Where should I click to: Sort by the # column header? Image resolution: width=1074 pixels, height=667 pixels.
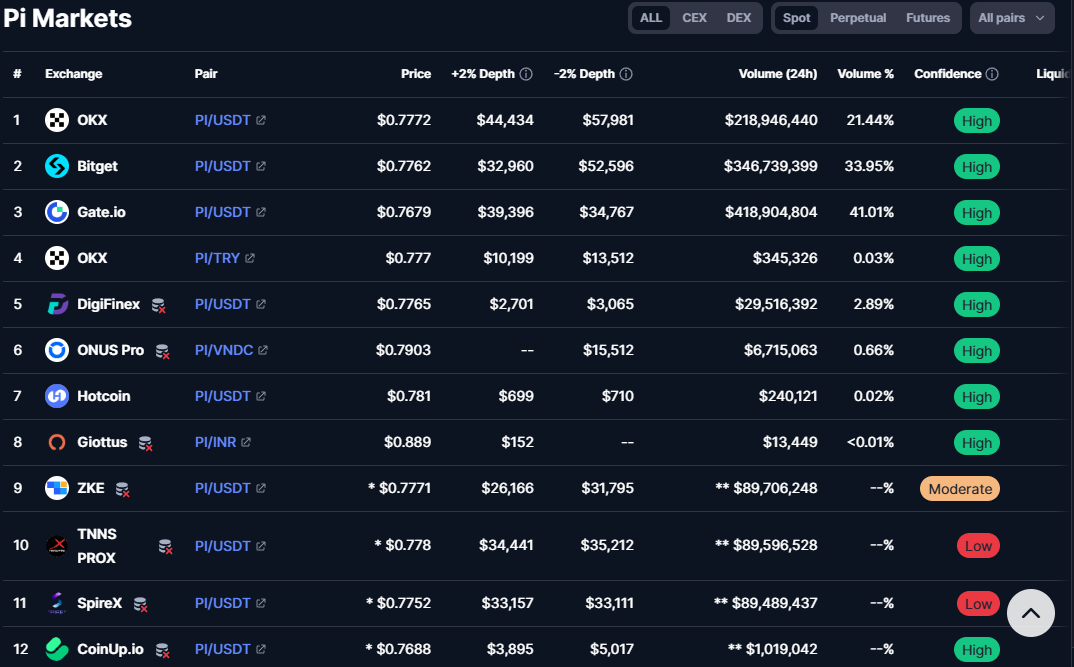tap(17, 74)
